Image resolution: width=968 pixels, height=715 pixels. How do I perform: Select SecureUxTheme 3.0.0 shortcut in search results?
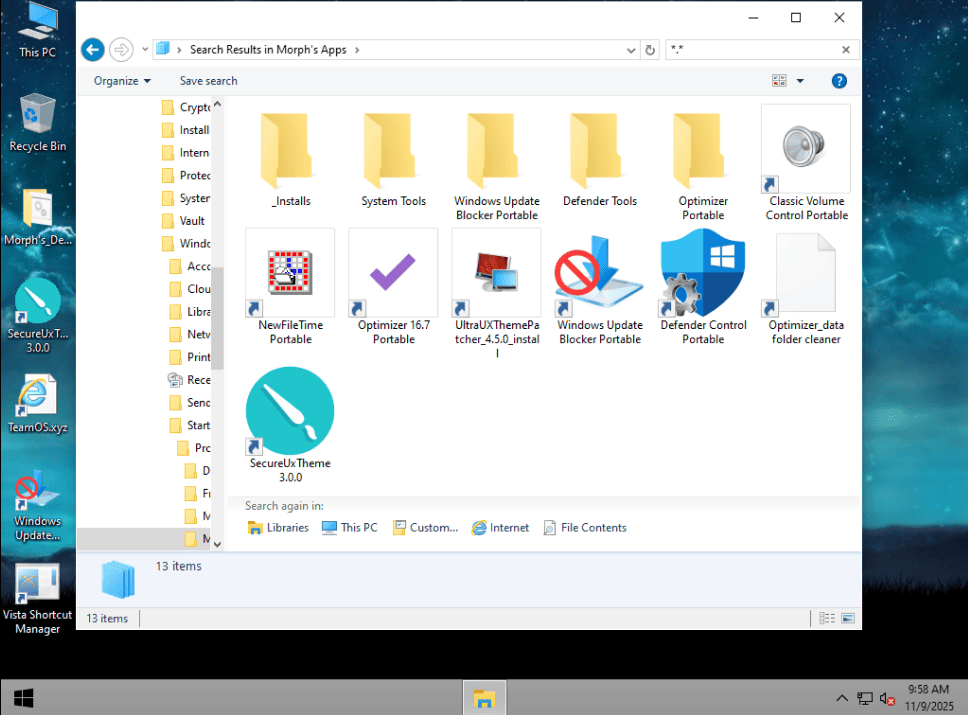click(290, 425)
